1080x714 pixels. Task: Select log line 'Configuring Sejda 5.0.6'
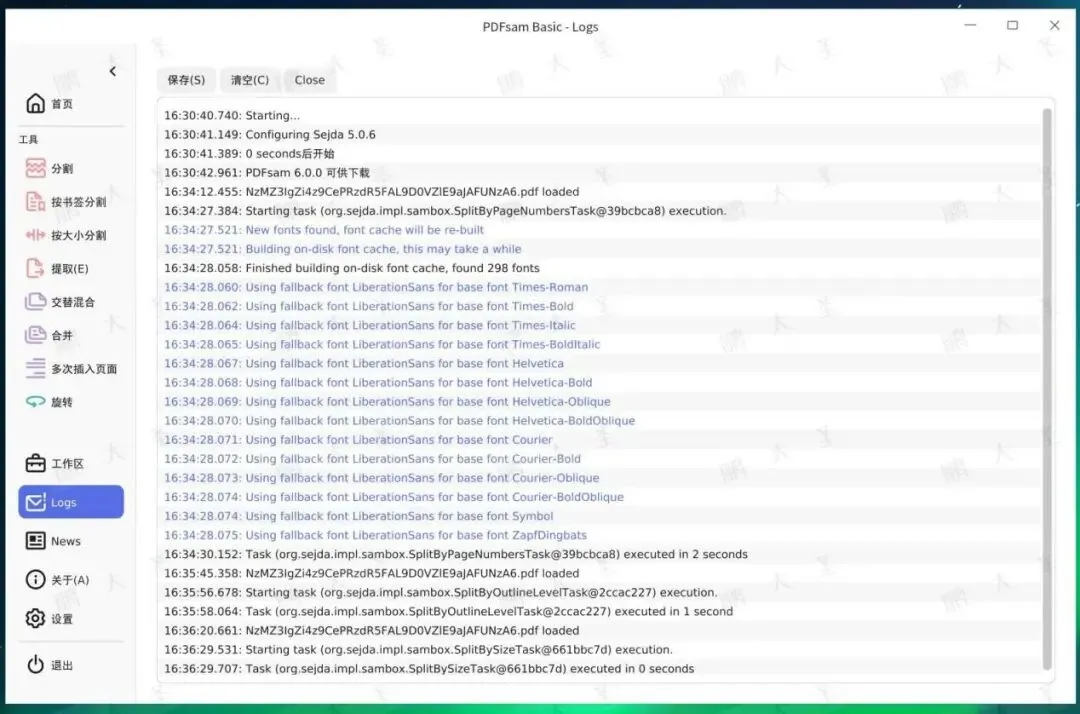[599, 134]
